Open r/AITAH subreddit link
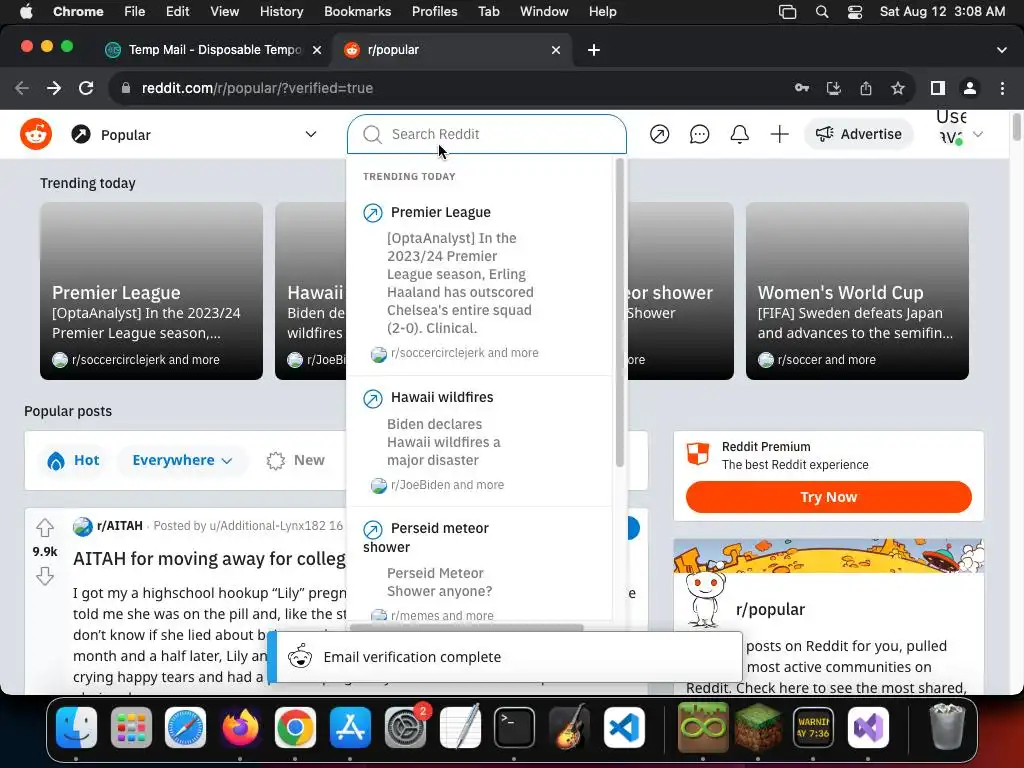 [120, 526]
